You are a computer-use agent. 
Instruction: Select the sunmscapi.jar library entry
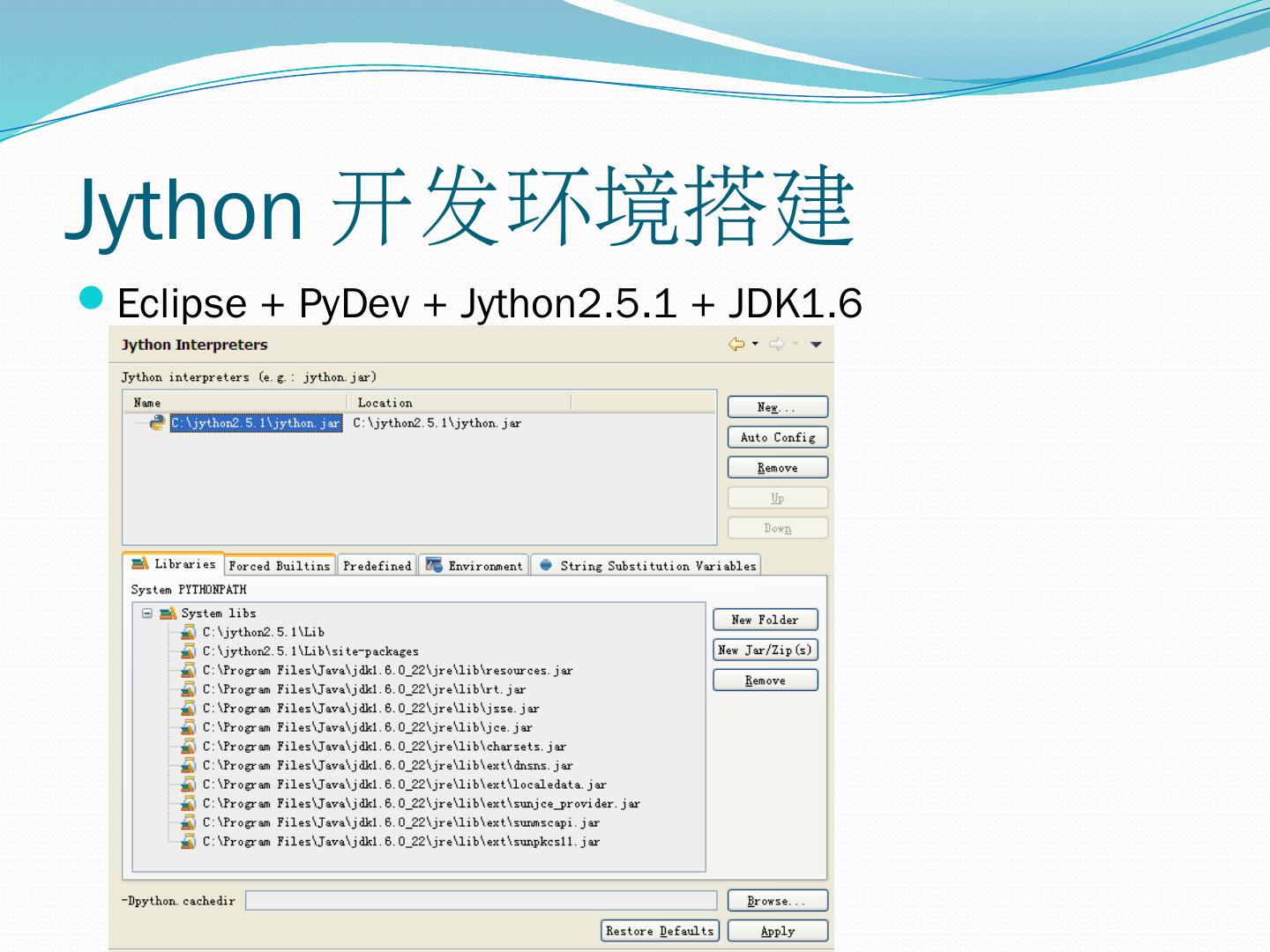tap(401, 823)
